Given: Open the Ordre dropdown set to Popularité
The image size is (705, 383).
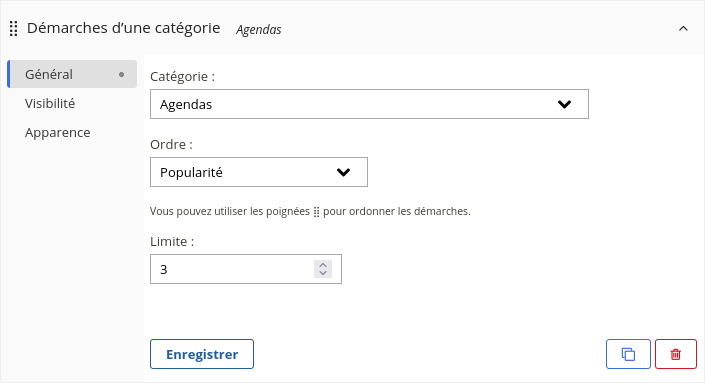Looking at the screenshot, I should [x=259, y=172].
